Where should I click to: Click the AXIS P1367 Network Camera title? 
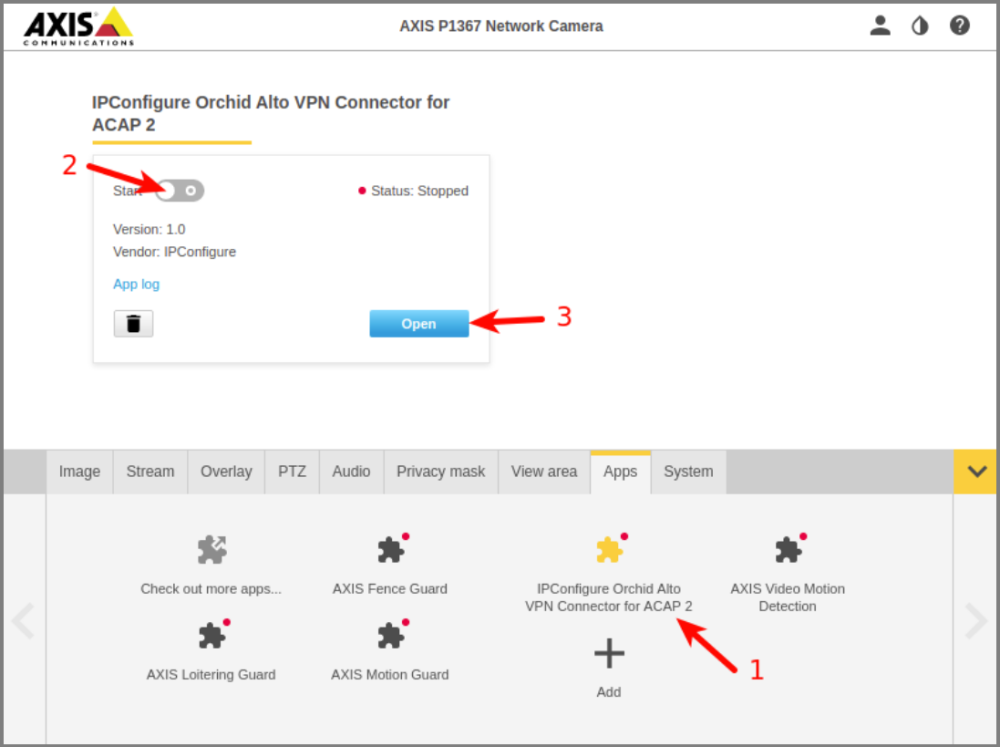pyautogui.click(x=501, y=26)
